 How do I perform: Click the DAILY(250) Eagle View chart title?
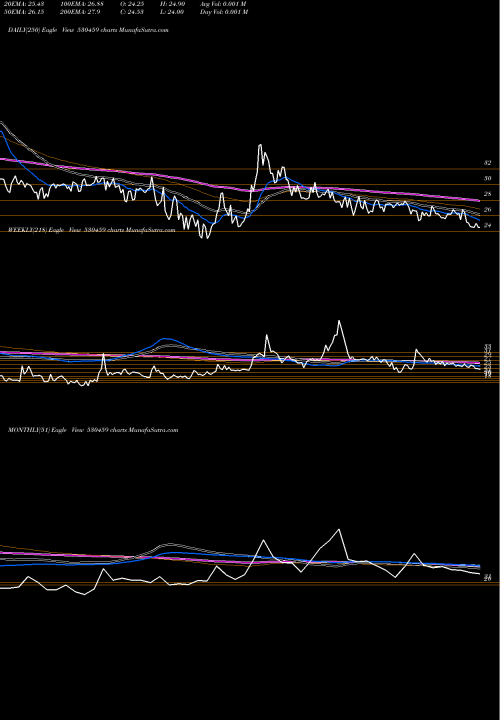[x=88, y=30]
